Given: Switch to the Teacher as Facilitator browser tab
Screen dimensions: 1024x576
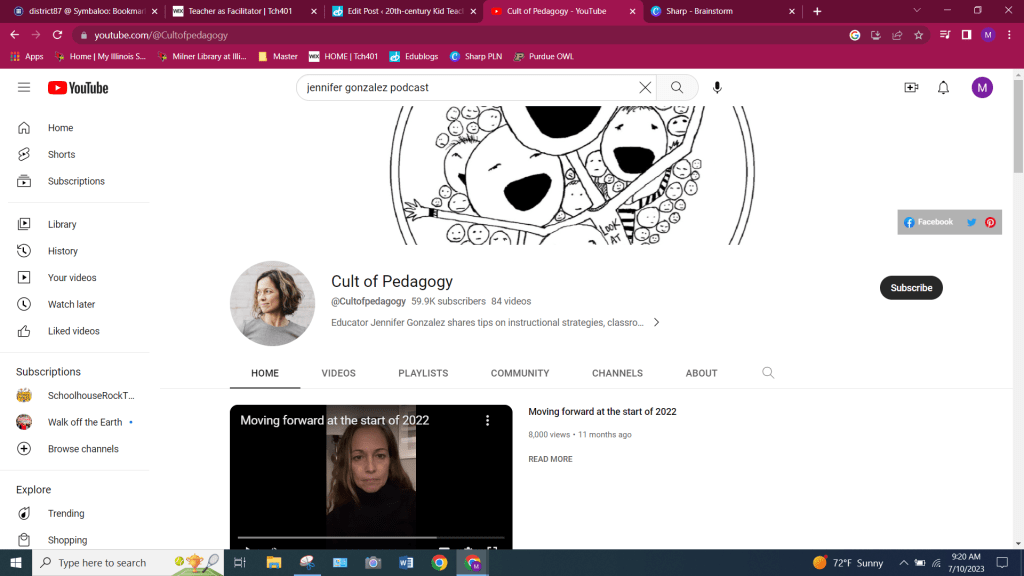Looking at the screenshot, I should pos(245,11).
